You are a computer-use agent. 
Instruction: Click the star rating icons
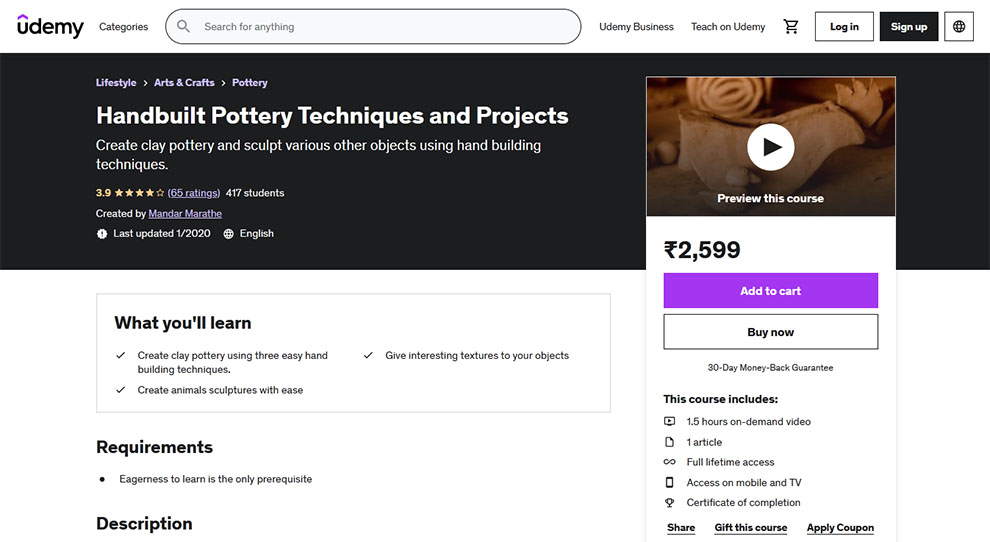pyautogui.click(x=139, y=193)
